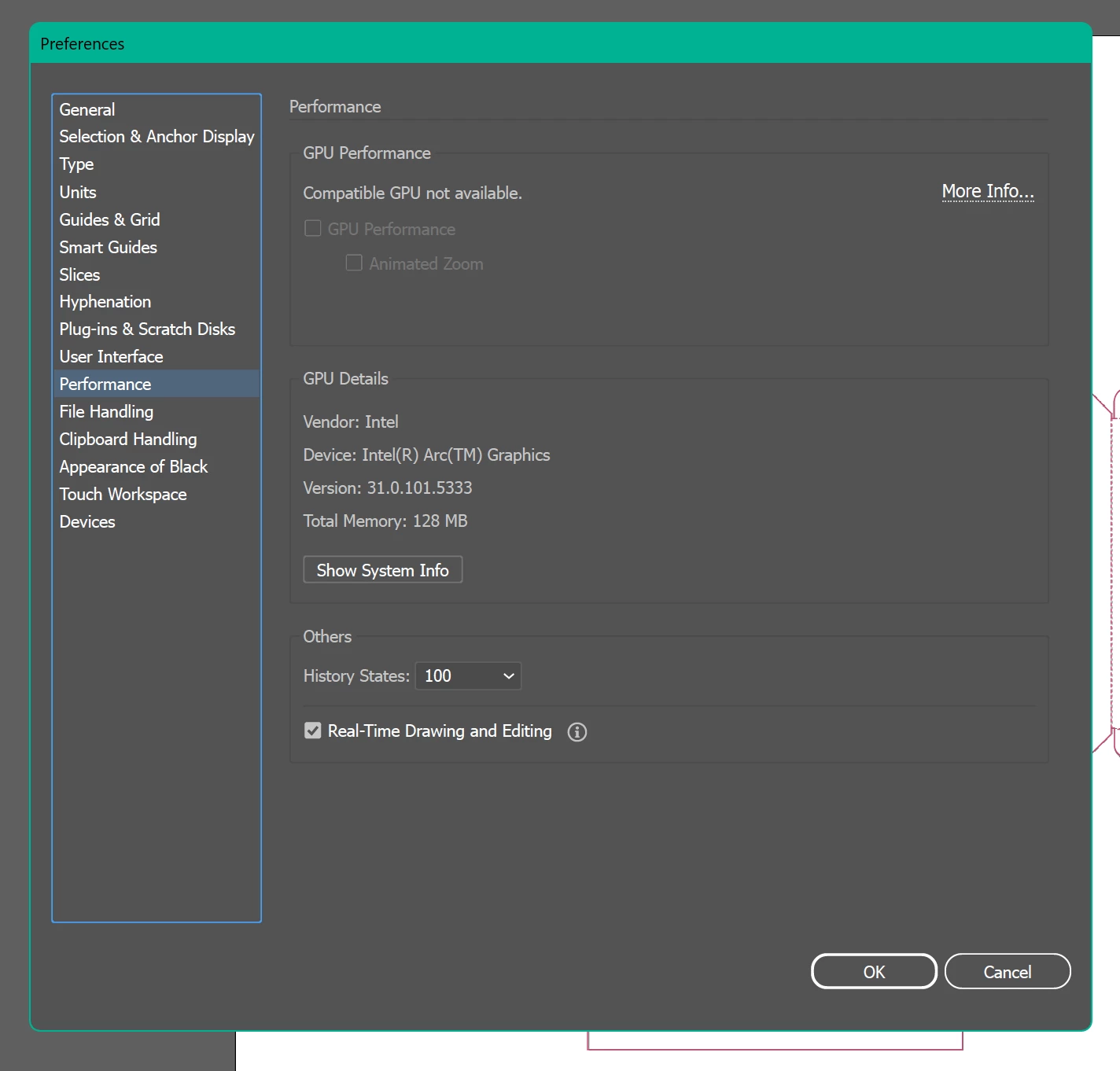The height and width of the screenshot is (1071, 1120).
Task: Open File Handling preferences
Action: click(156, 411)
